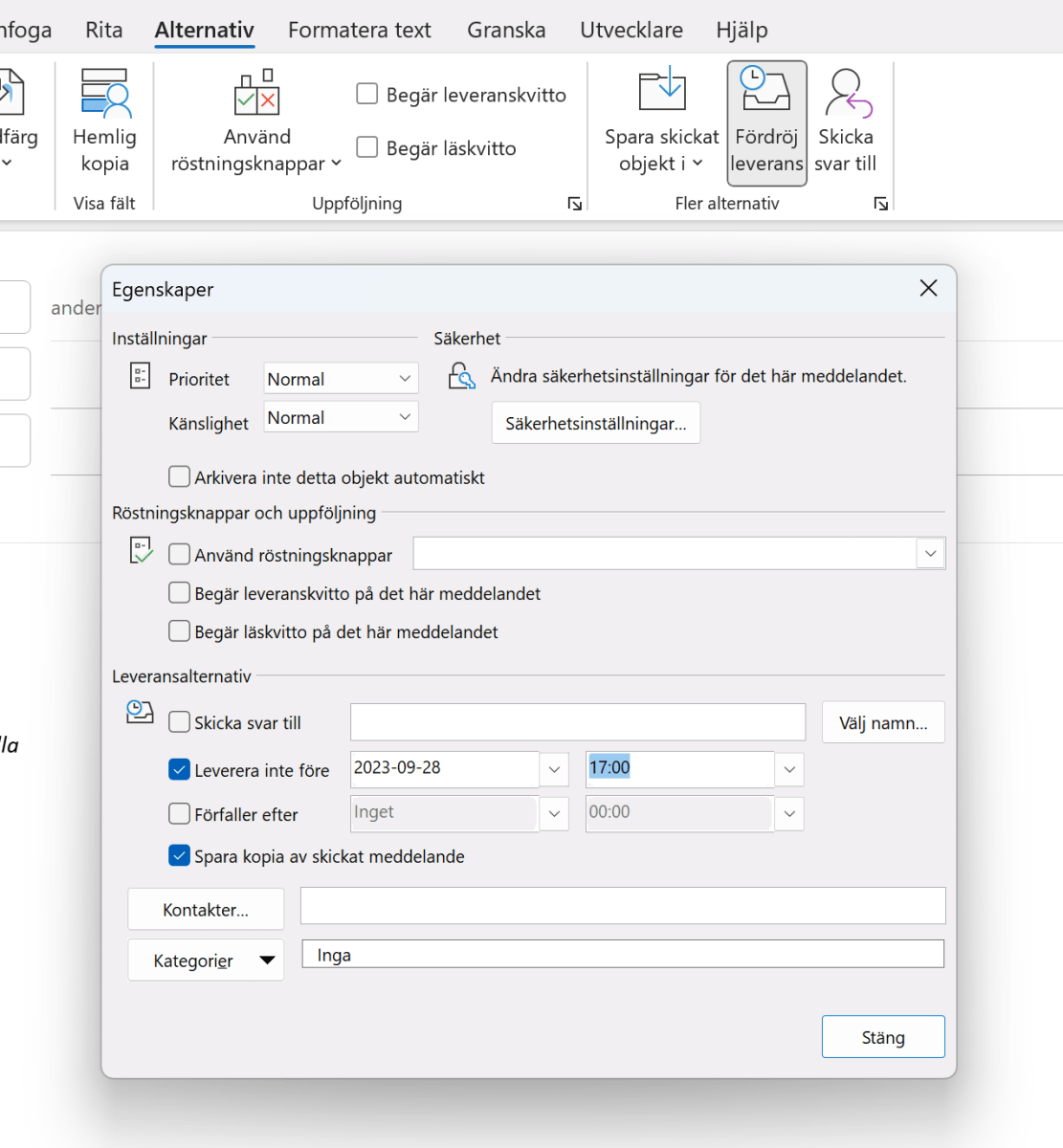Open the Kategorier selector
Image resolution: width=1063 pixels, height=1148 pixels.
(205, 960)
